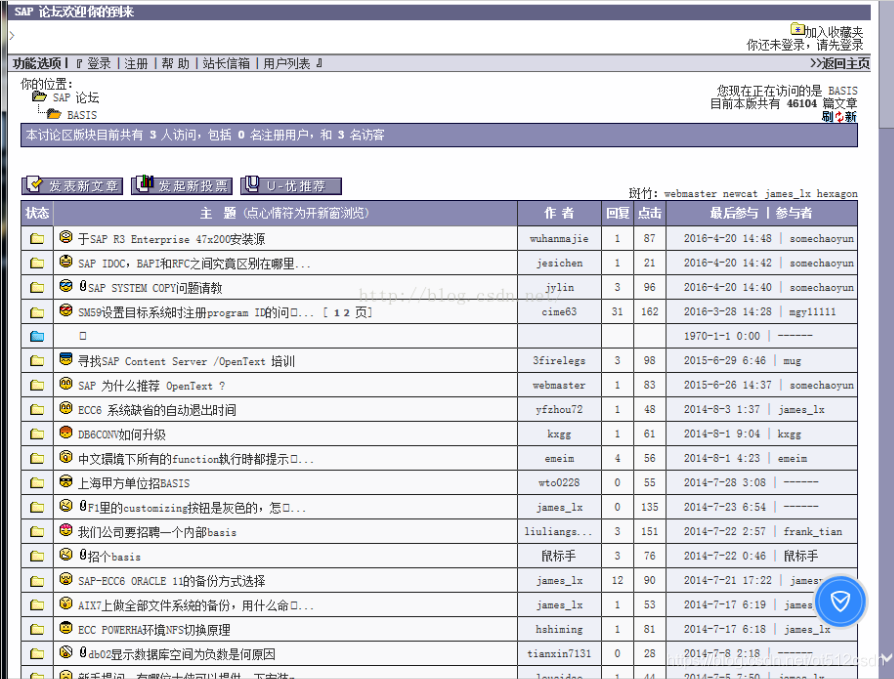Click mood icon of SM59 thread
The image size is (894, 679).
click(x=66, y=310)
